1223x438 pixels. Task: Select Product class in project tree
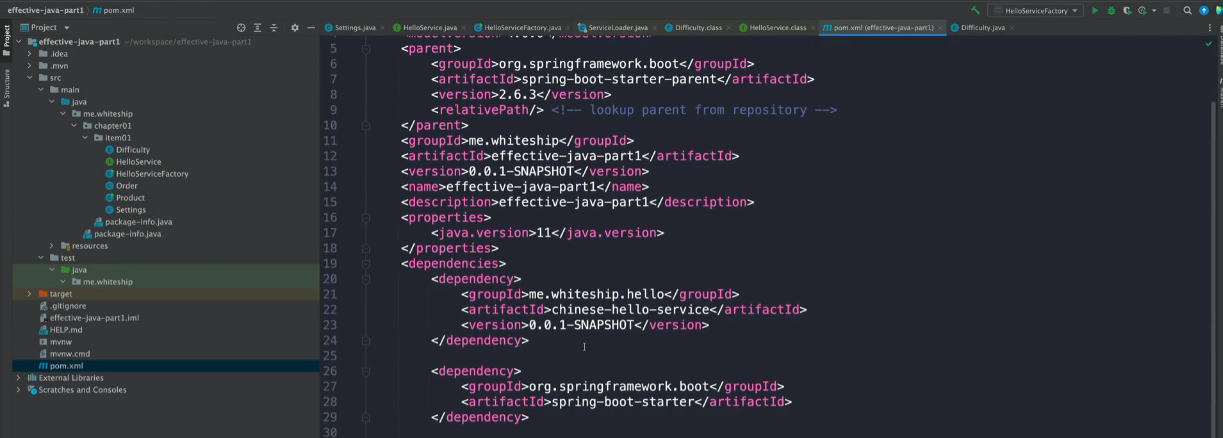pos(130,198)
